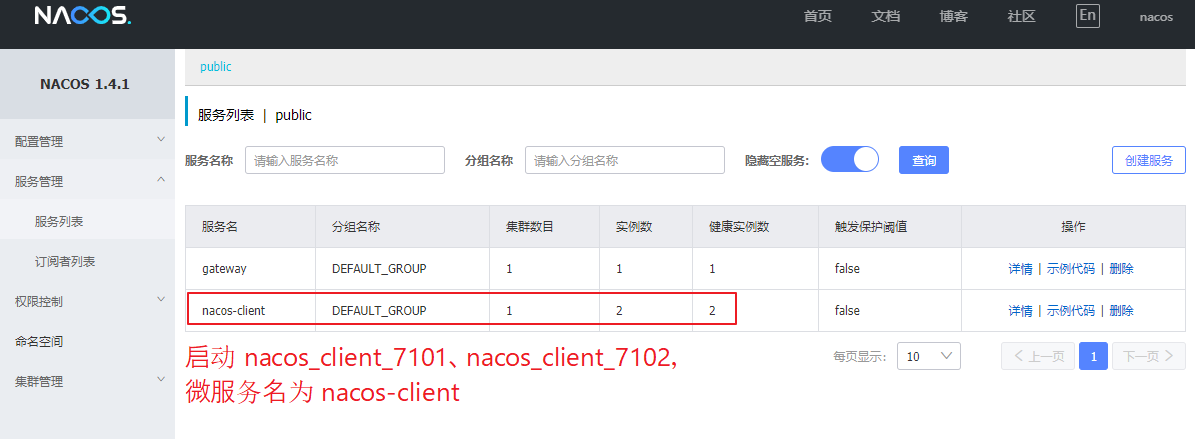Image resolution: width=1195 pixels, height=439 pixels.
Task: Click 删除 for nacos-client service
Action: click(x=1121, y=310)
